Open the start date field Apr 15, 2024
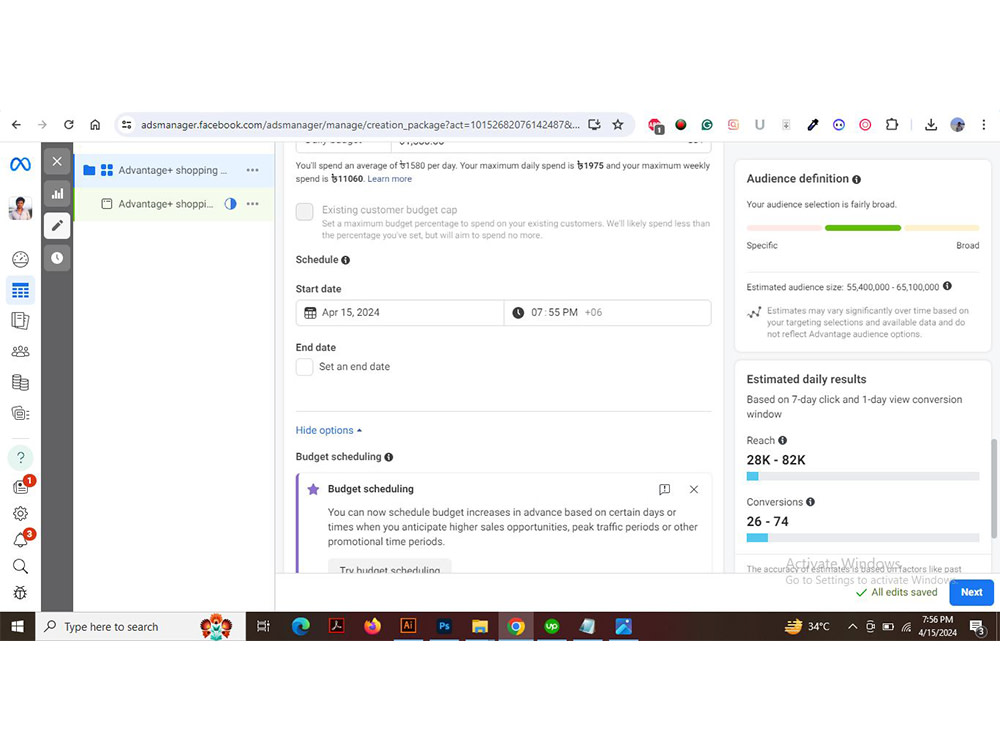 tap(400, 312)
